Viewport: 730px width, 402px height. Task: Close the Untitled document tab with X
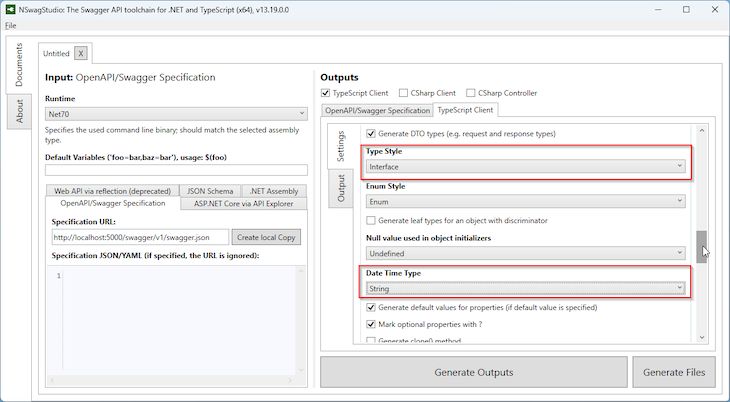81,54
